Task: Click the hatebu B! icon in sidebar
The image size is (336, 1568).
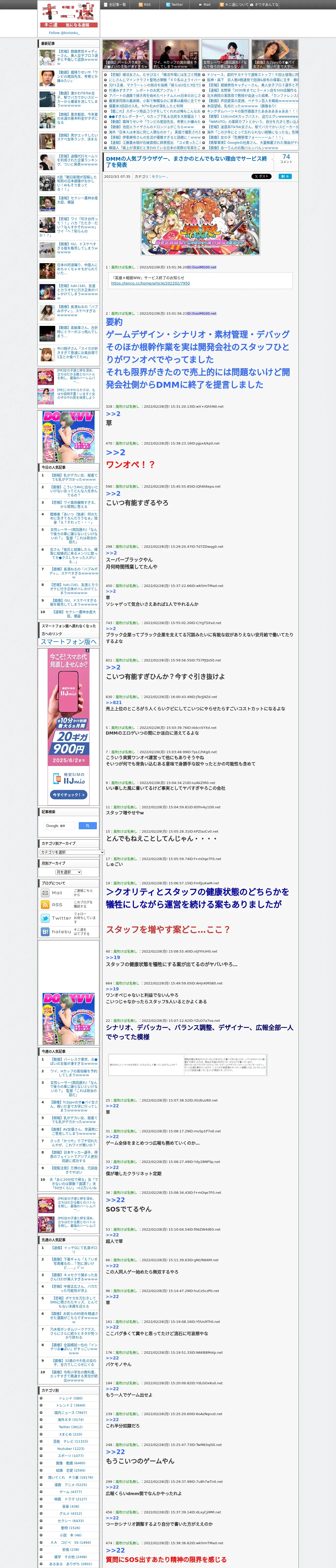Action: pyautogui.click(x=45, y=931)
